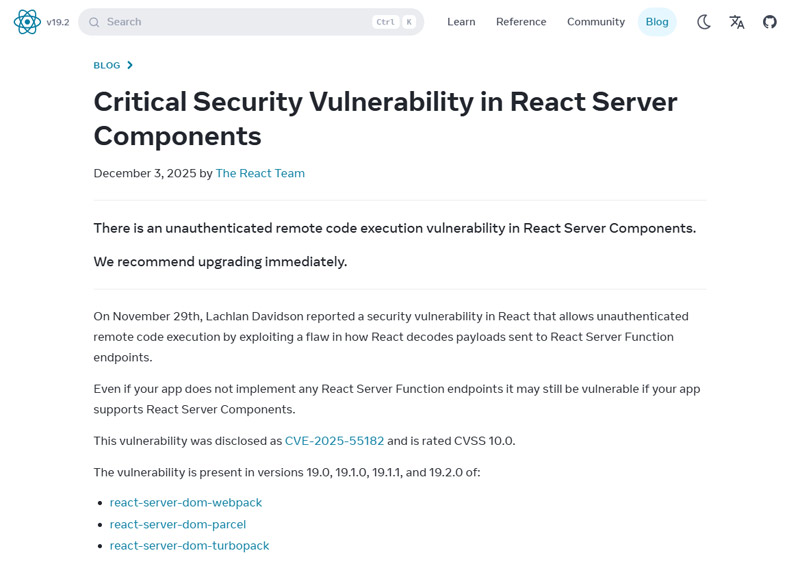Click the React logo icon

click(x=27, y=22)
